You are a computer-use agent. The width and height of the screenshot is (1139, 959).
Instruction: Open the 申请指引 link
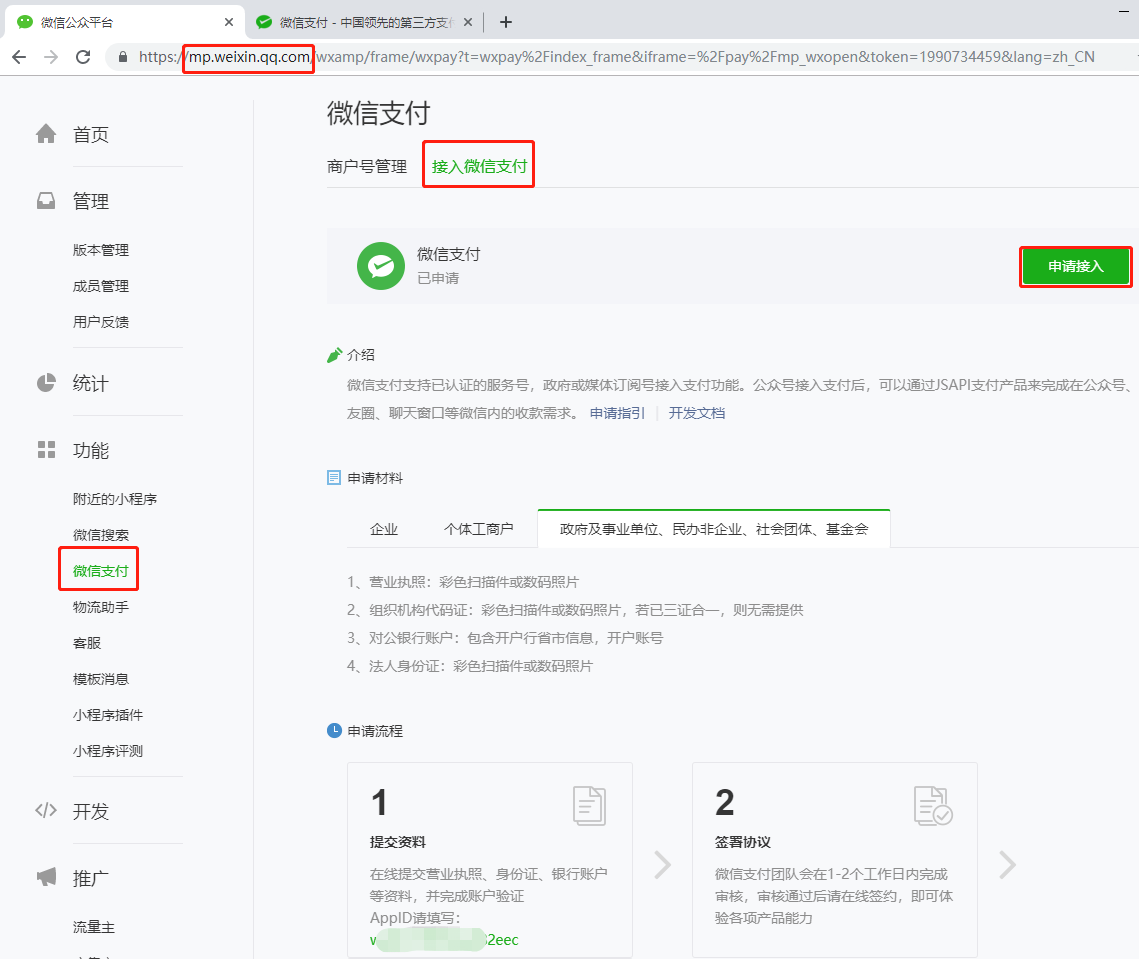[x=617, y=413]
